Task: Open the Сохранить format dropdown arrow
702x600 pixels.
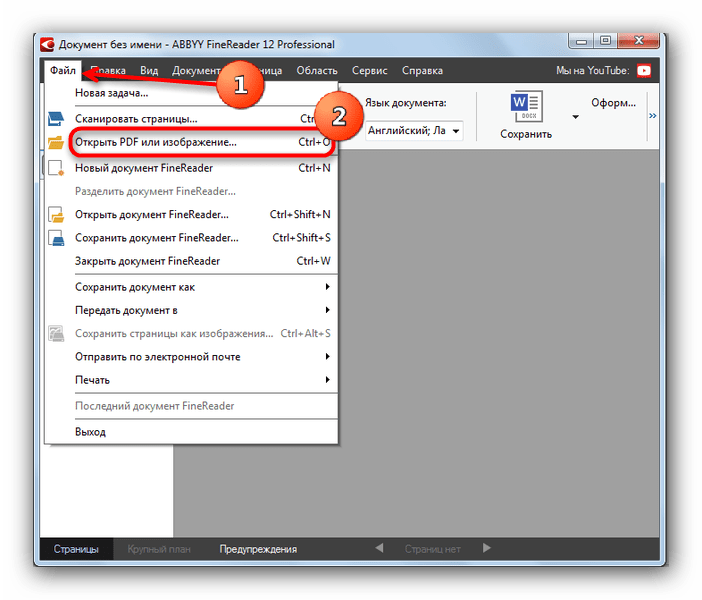Action: (575, 117)
